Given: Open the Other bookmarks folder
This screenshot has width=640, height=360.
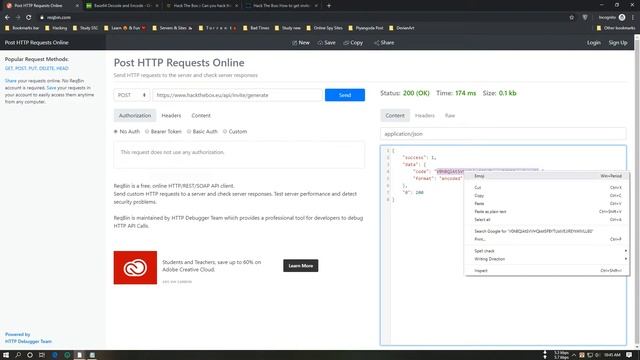Looking at the screenshot, I should click(x=616, y=28).
